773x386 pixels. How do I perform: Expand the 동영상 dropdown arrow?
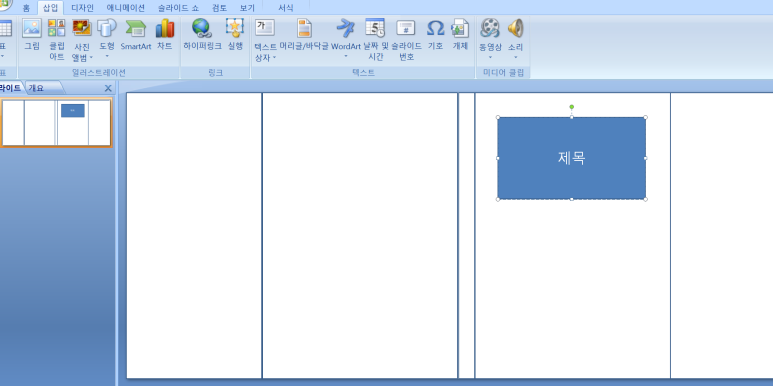pos(490,57)
